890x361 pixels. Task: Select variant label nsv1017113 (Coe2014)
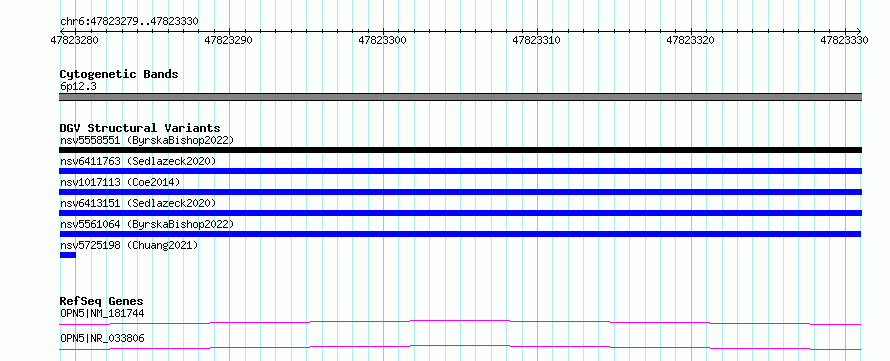(x=120, y=182)
